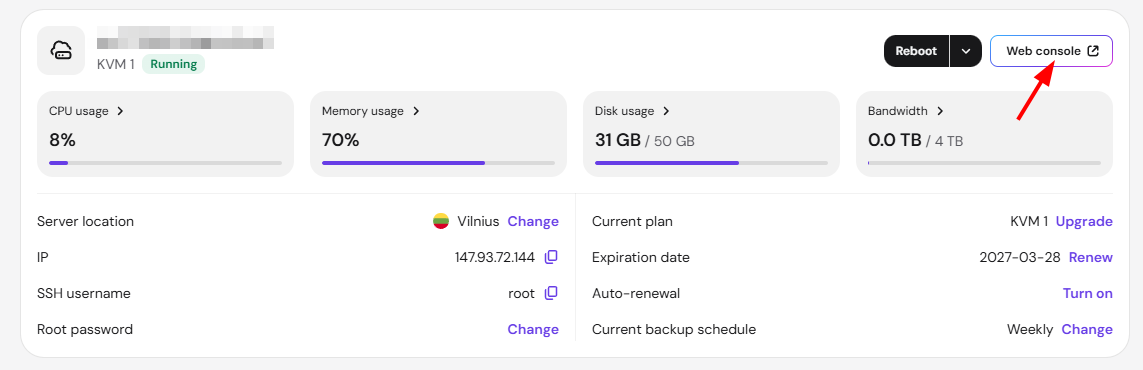This screenshot has width=1143, height=370.
Task: Expand CPU usage details chevron
Action: pyautogui.click(x=120, y=111)
